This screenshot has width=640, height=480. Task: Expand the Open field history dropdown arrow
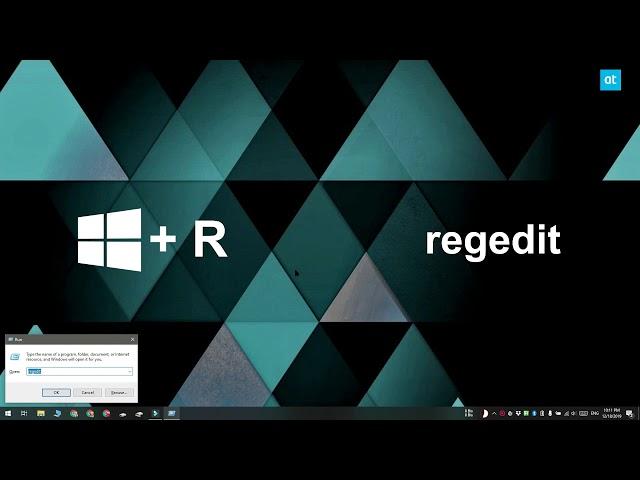[130, 371]
